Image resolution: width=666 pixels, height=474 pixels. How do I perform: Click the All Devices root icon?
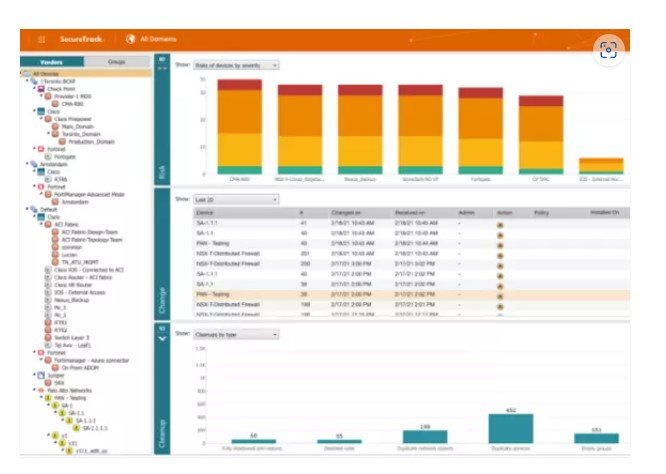(27, 74)
